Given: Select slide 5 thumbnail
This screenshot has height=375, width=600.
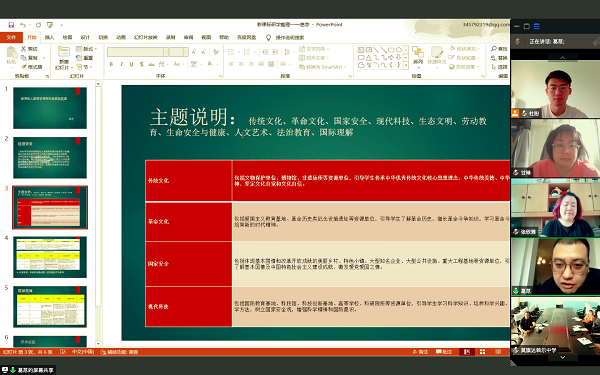Looking at the screenshot, I should click(x=50, y=307).
